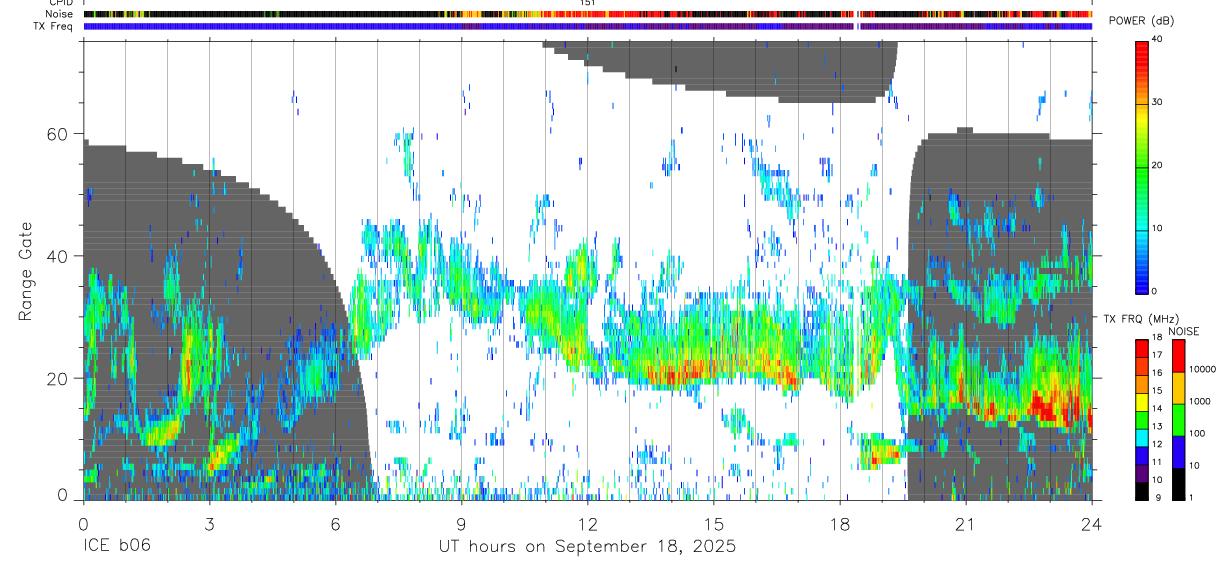1228x567 pixels.
Task: Click the CPID value '151'
Action: [x=587, y=3]
